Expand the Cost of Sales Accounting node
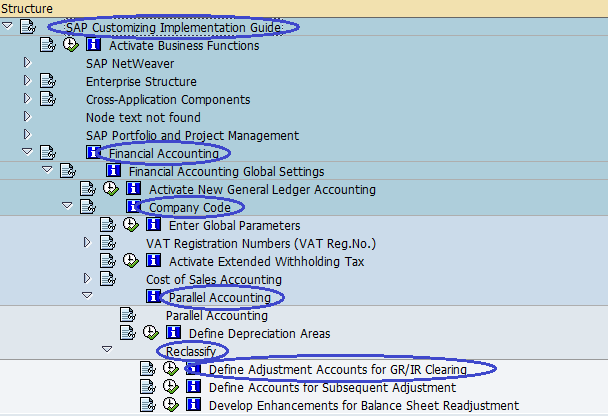This screenshot has width=608, height=416. (x=87, y=278)
